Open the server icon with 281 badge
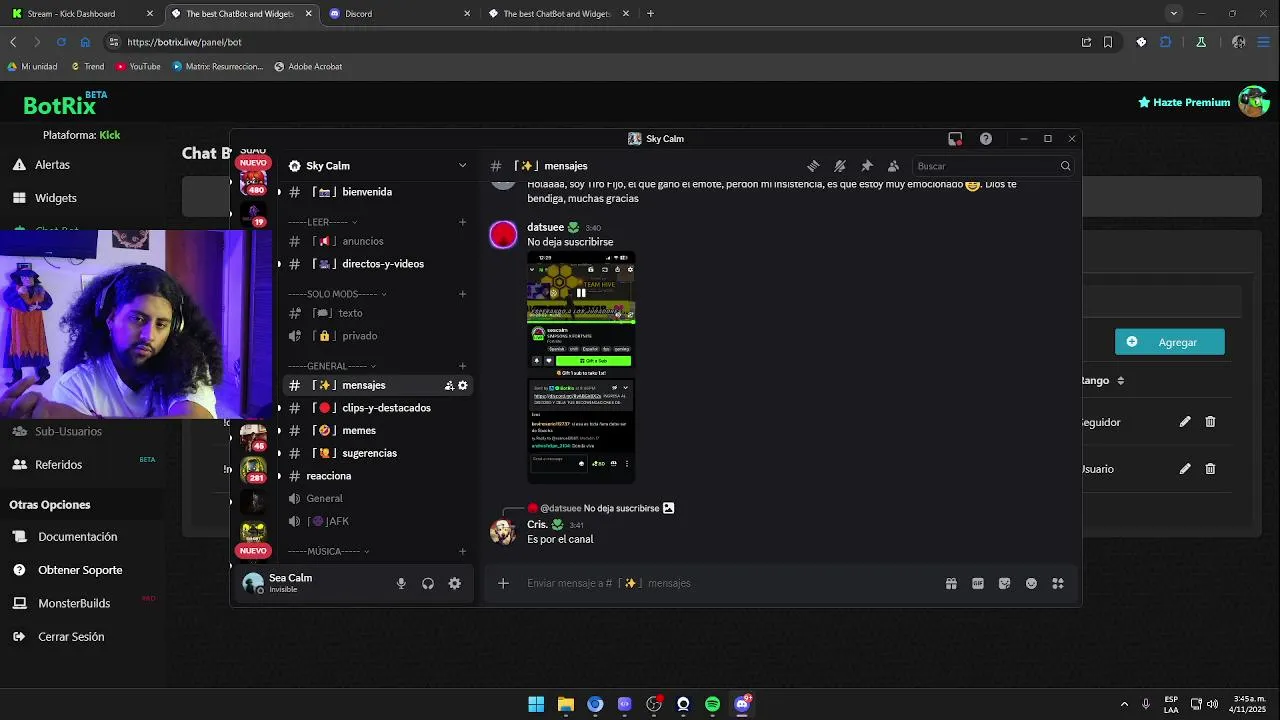The image size is (1280, 720). 253,469
